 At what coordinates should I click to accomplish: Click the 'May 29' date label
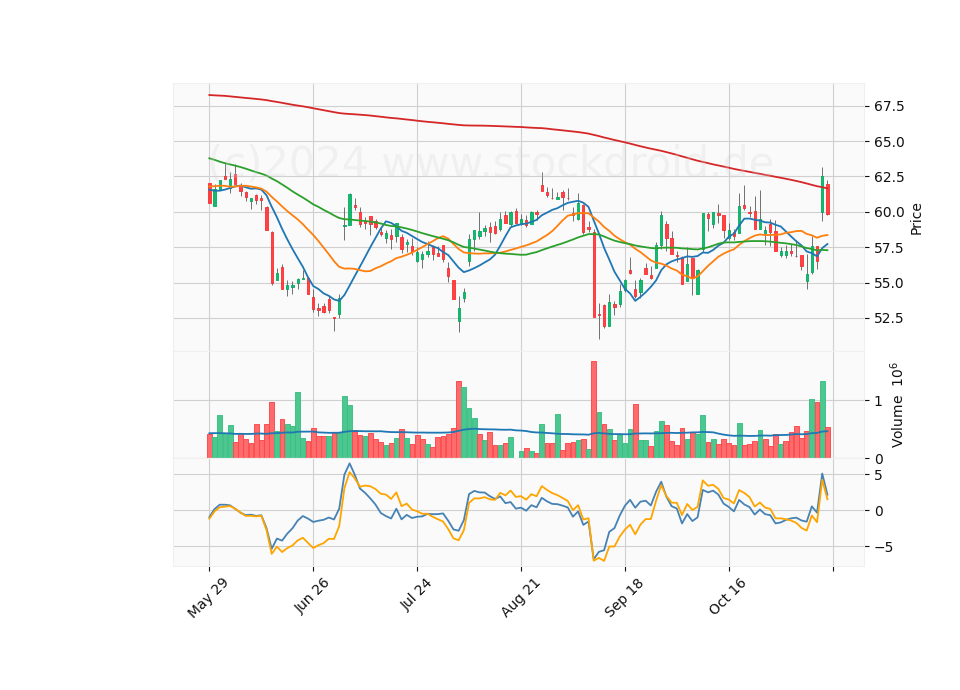[207, 598]
